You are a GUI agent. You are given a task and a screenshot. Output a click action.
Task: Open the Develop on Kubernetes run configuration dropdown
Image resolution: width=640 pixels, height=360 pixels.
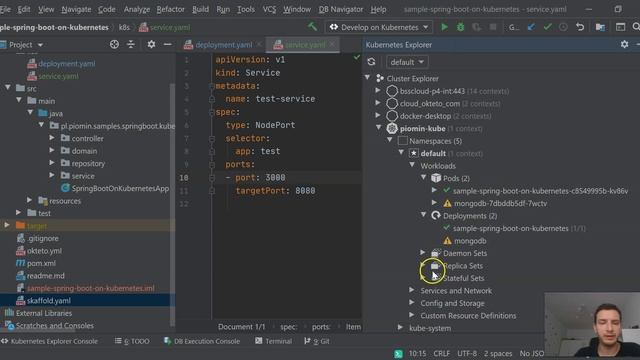[380, 27]
